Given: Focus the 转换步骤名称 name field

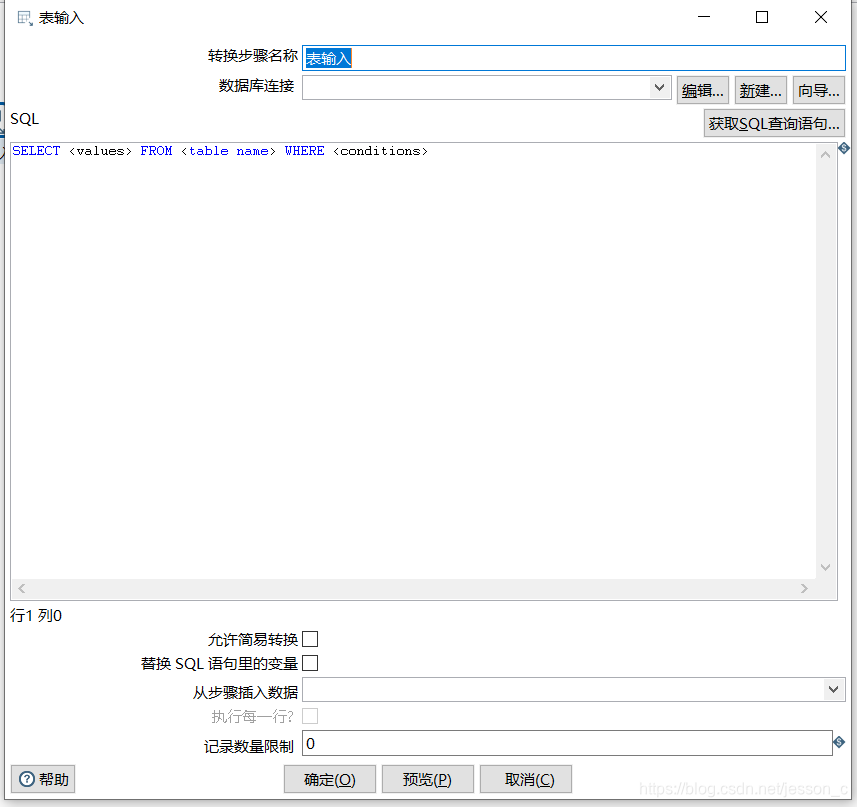Looking at the screenshot, I should click(574, 58).
